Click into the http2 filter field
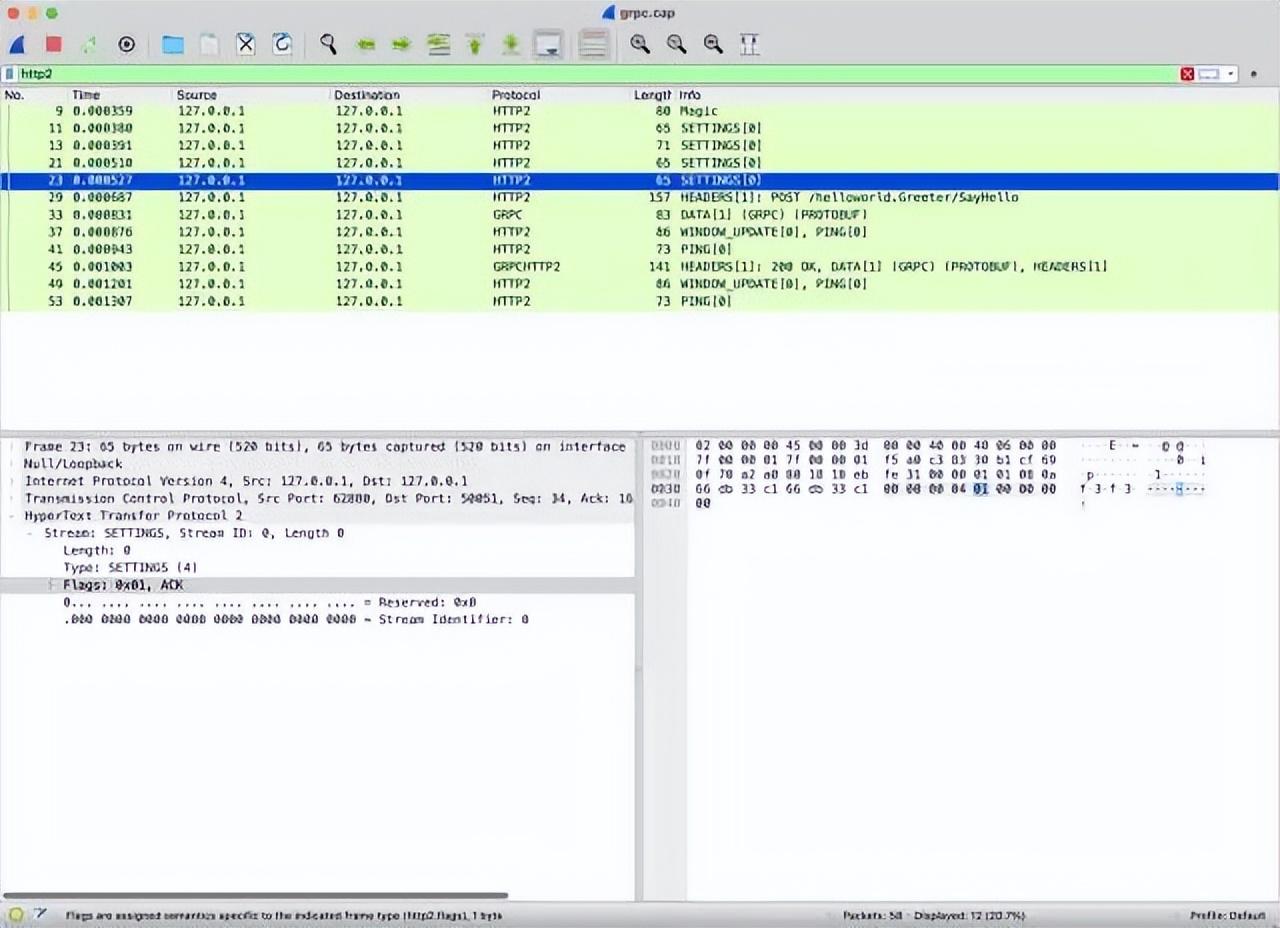 pyautogui.click(x=597, y=74)
